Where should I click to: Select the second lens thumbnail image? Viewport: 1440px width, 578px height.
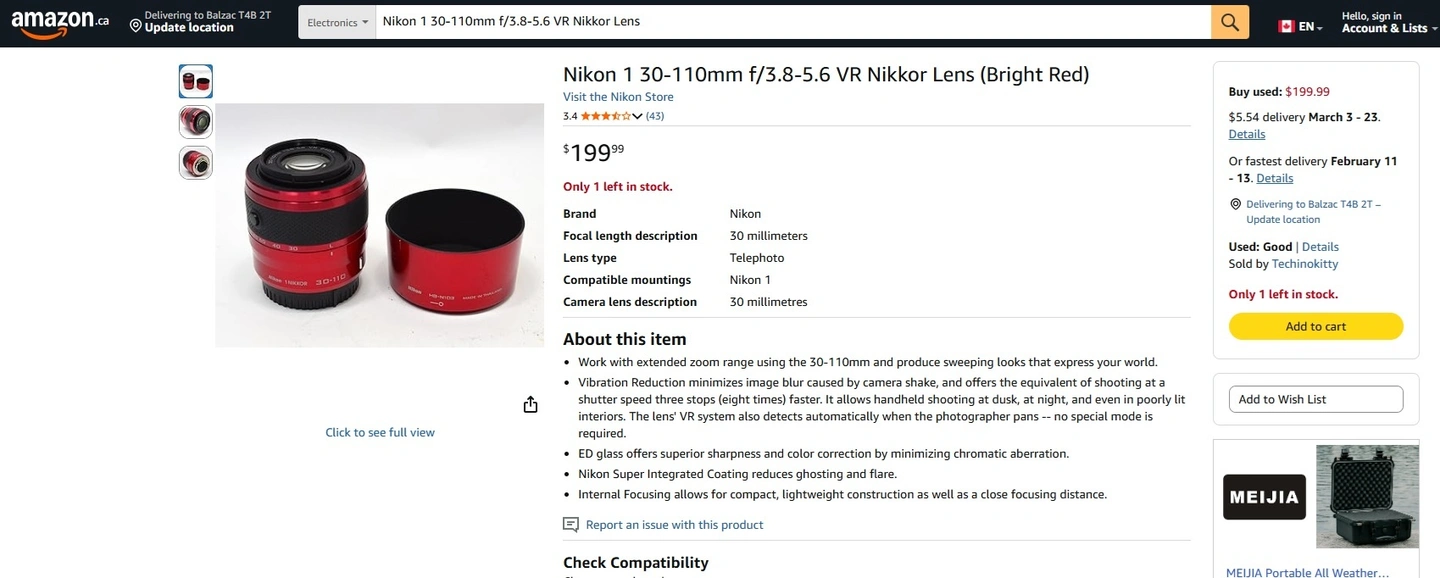(x=196, y=122)
